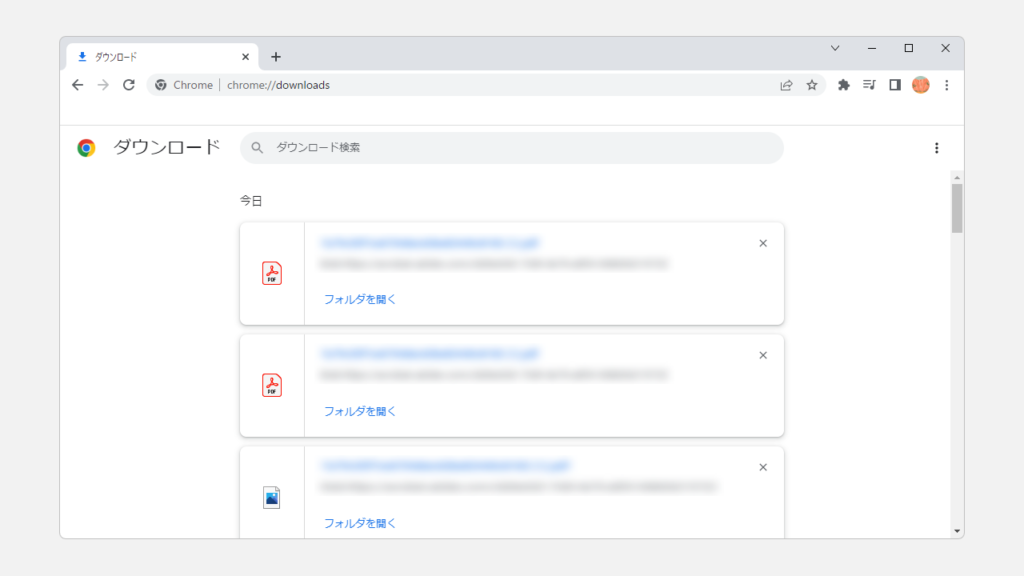
Task: Reload the downloads page
Action: tap(129, 85)
